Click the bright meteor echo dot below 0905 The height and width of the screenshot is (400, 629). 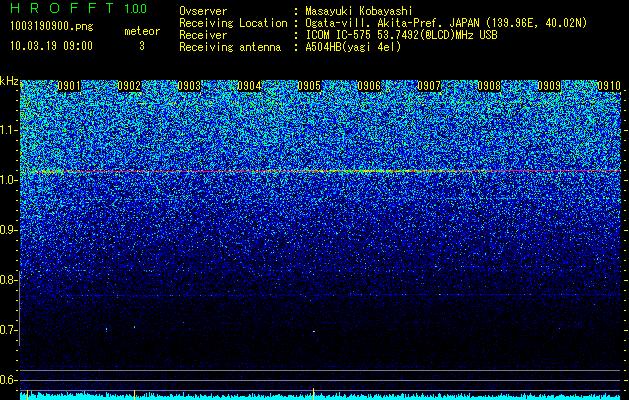(x=314, y=332)
